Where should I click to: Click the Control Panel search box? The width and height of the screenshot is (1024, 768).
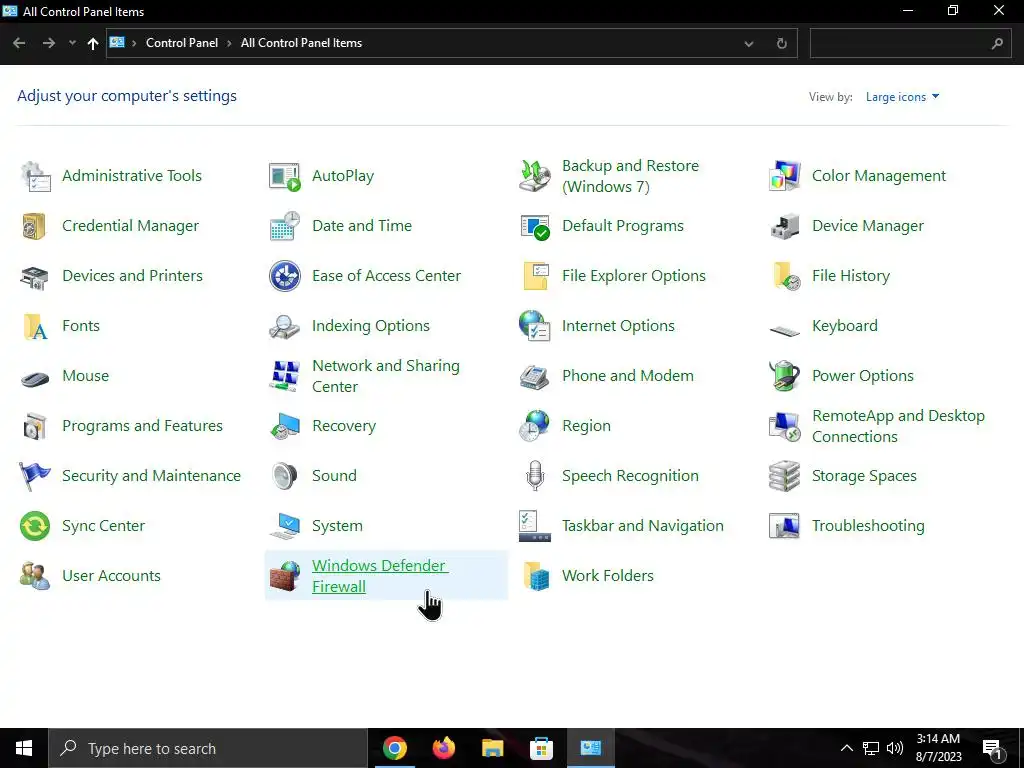click(x=911, y=43)
